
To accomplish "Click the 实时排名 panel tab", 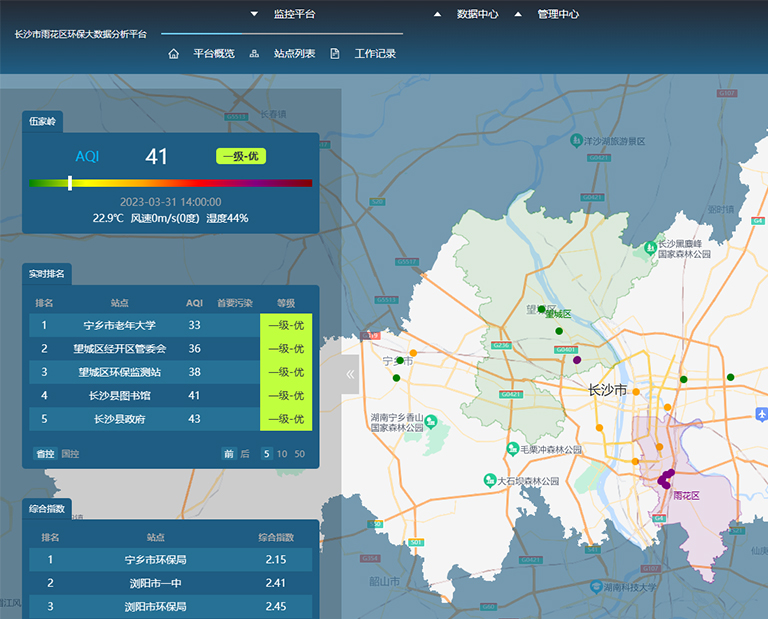I will tap(47, 274).
